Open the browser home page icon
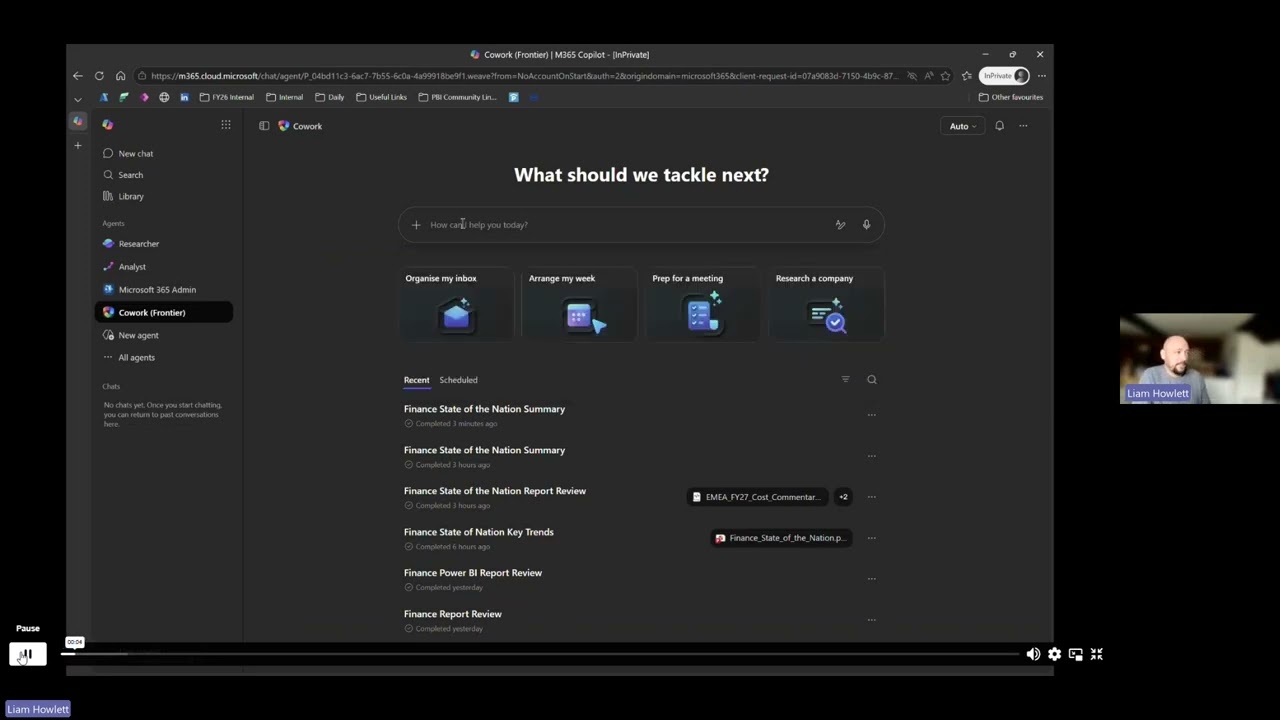 click(x=120, y=76)
